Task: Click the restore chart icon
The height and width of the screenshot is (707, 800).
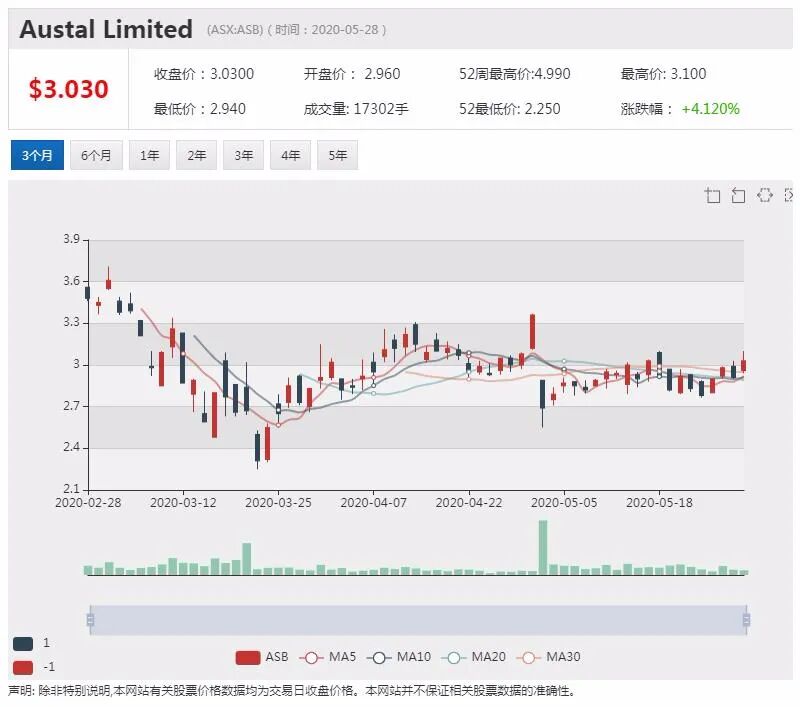Action: coord(764,195)
